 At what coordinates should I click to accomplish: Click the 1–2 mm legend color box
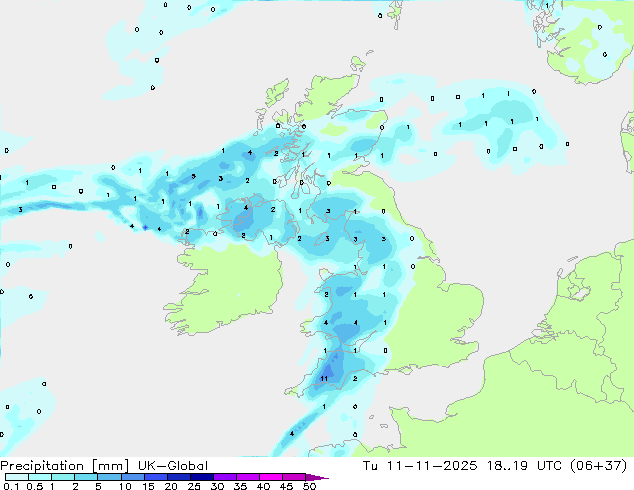(63, 477)
